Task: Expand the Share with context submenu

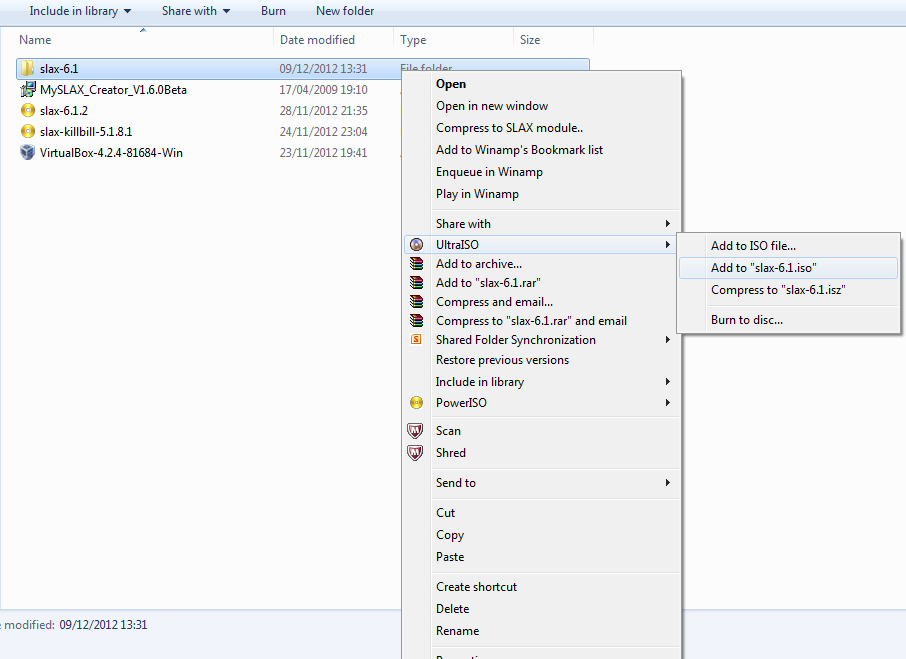Action: [667, 224]
